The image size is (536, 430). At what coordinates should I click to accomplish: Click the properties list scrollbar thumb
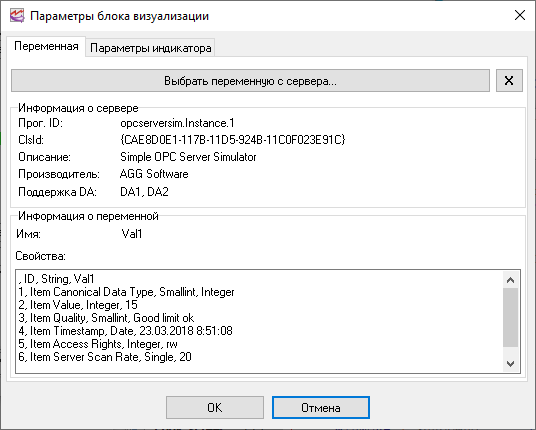510,318
